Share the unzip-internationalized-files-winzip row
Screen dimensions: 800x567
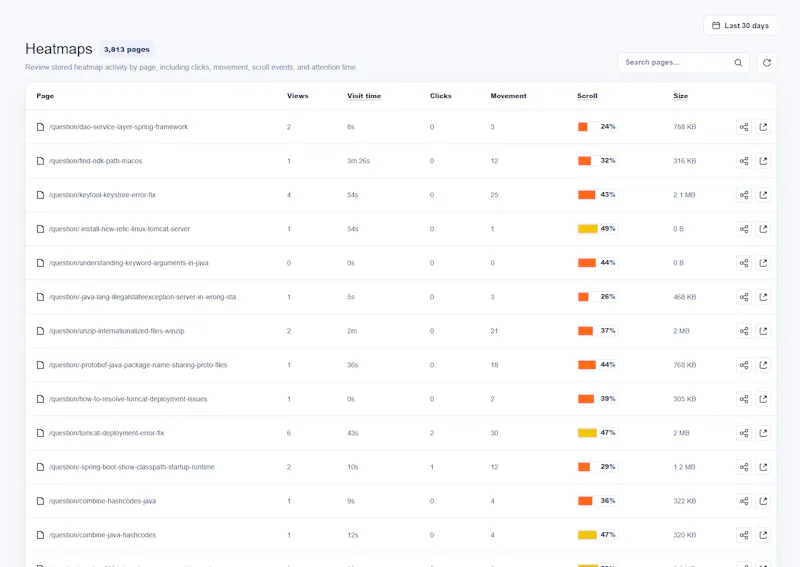[744, 331]
